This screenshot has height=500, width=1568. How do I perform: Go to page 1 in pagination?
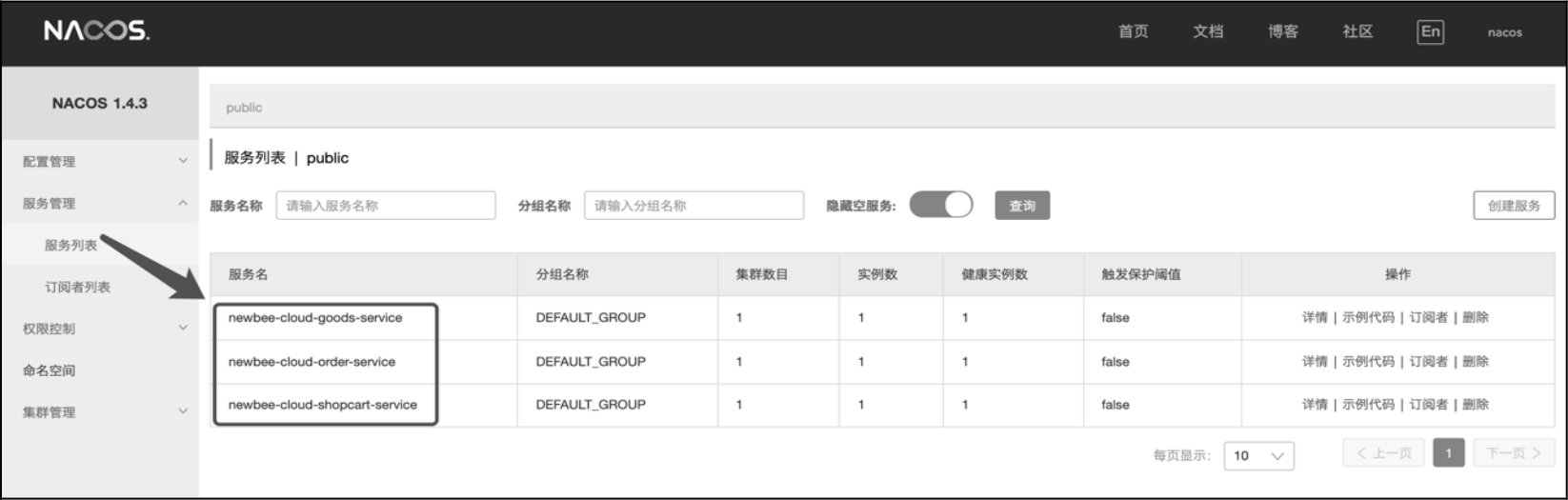tap(1448, 453)
